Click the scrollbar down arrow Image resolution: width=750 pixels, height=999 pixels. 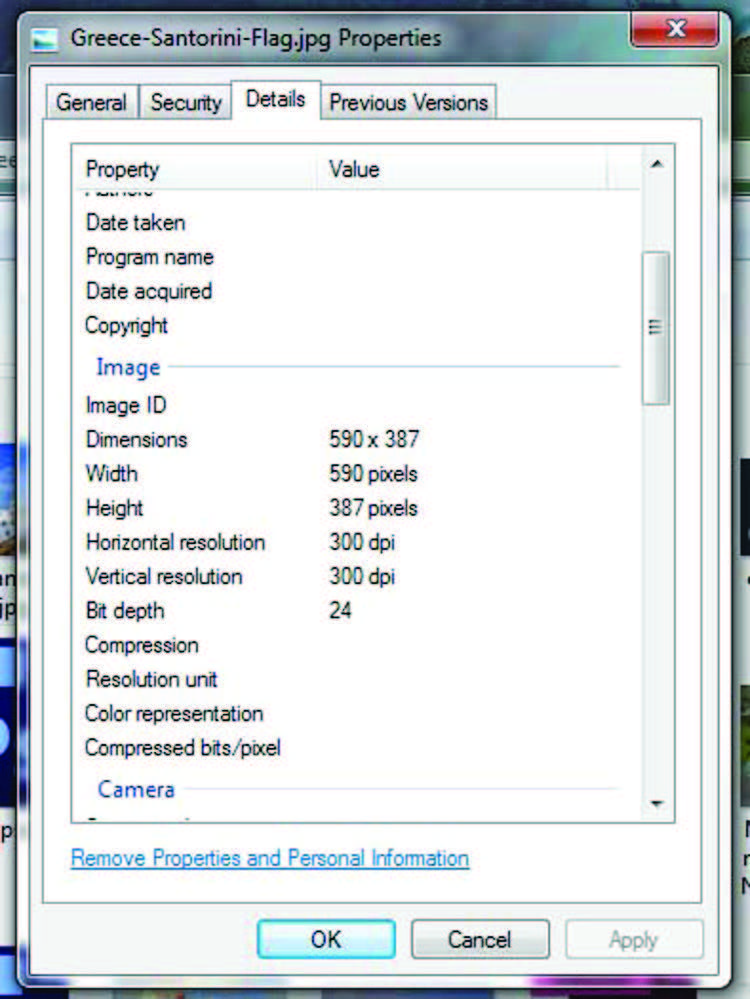656,803
